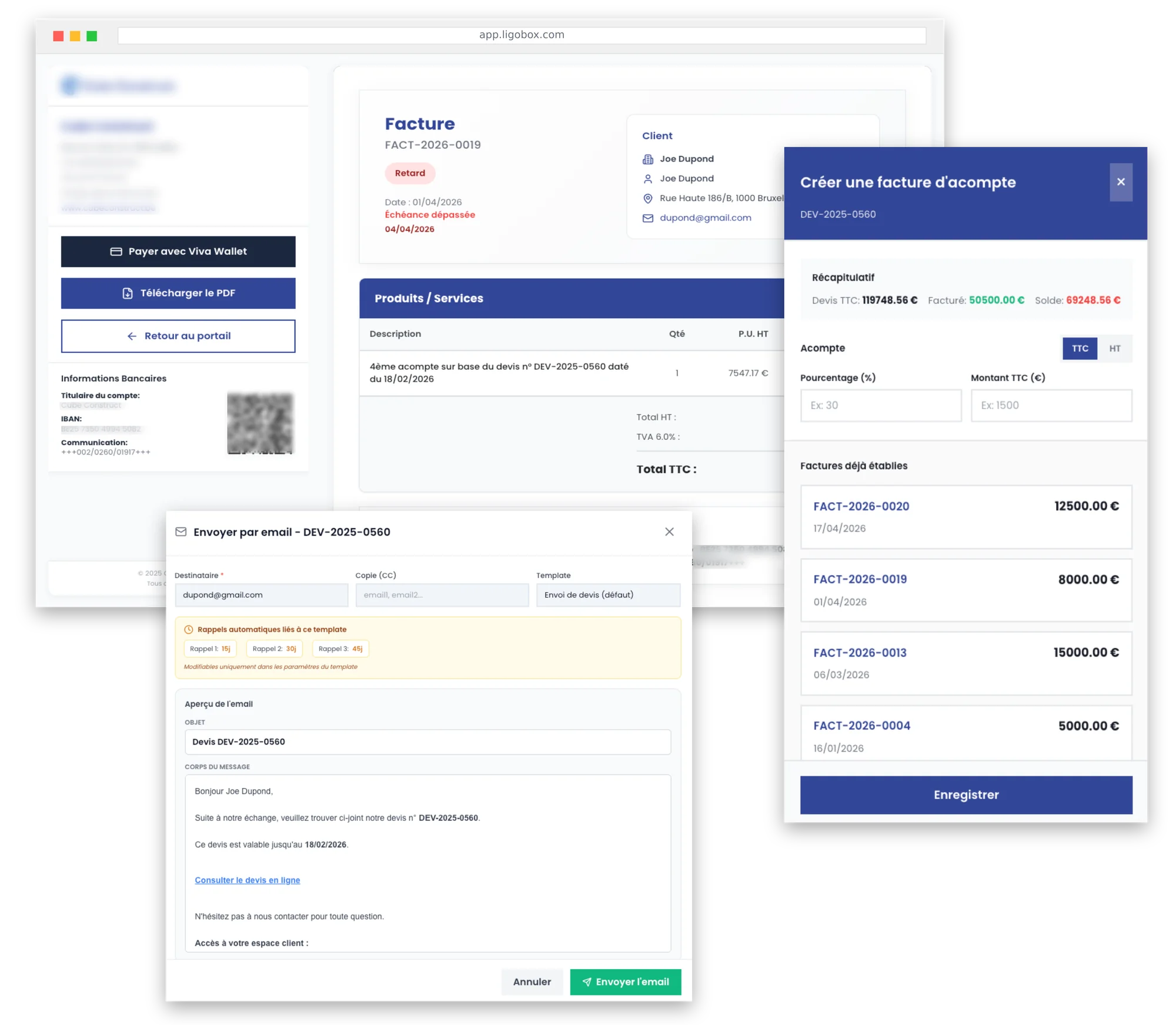Click into the Corps du message editor
Viewport: 1176px width, 1025px height.
pos(427,863)
